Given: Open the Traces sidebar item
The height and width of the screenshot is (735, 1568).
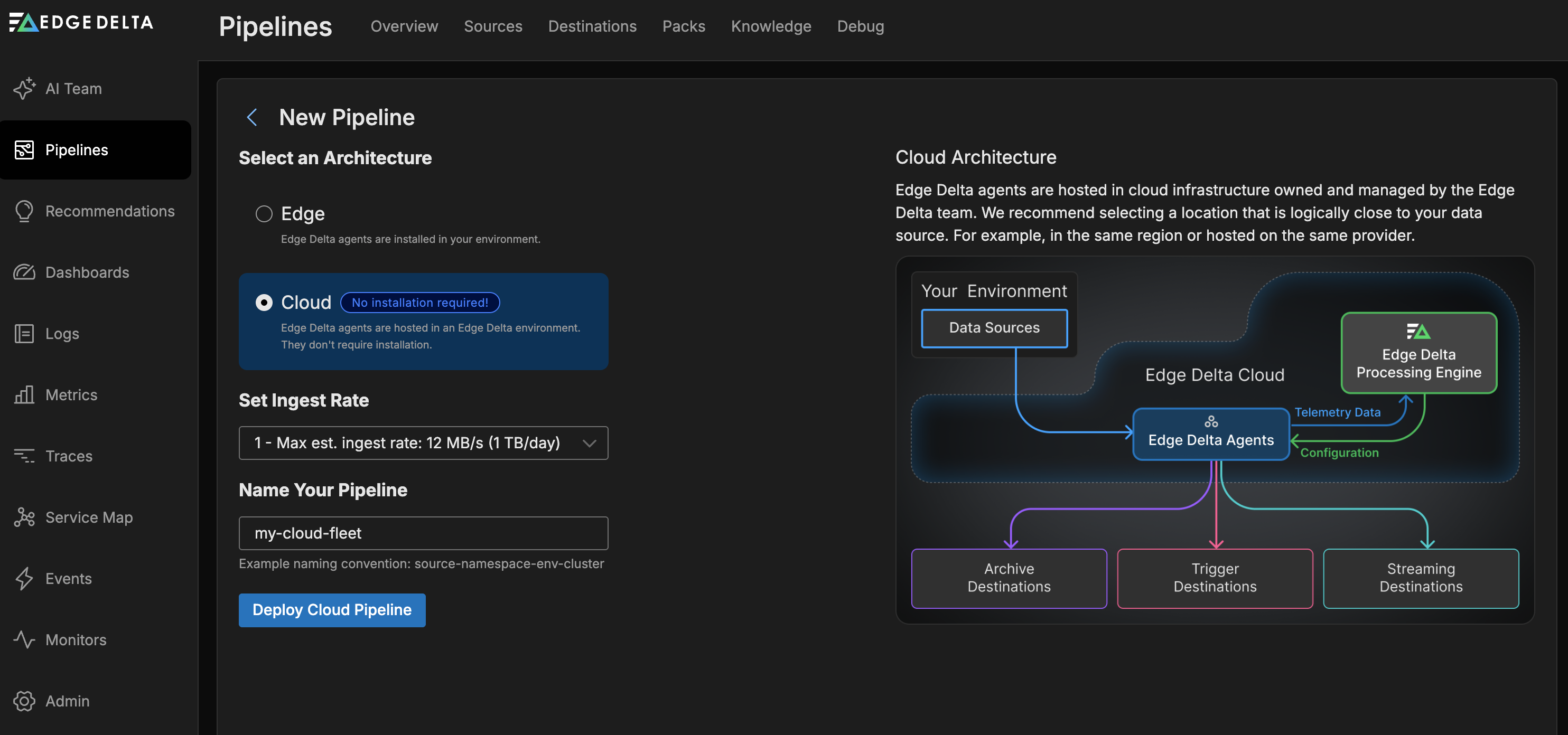Looking at the screenshot, I should [68, 456].
